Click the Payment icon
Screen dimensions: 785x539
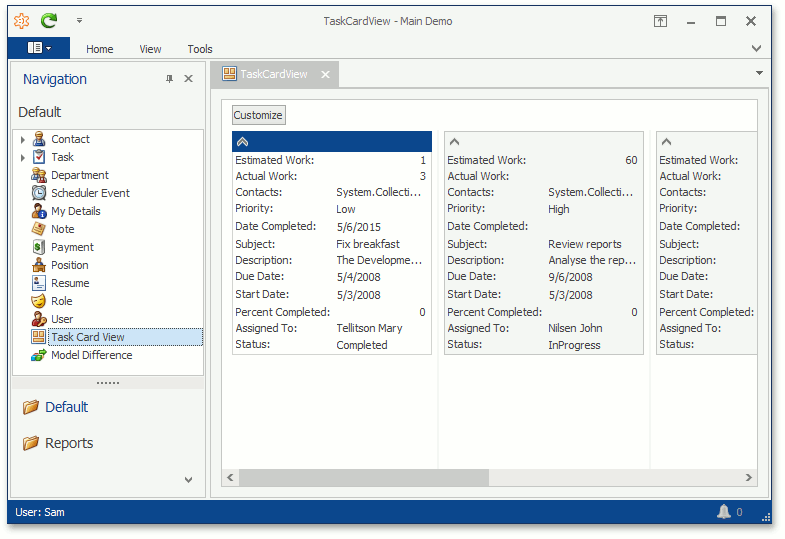click(x=39, y=247)
